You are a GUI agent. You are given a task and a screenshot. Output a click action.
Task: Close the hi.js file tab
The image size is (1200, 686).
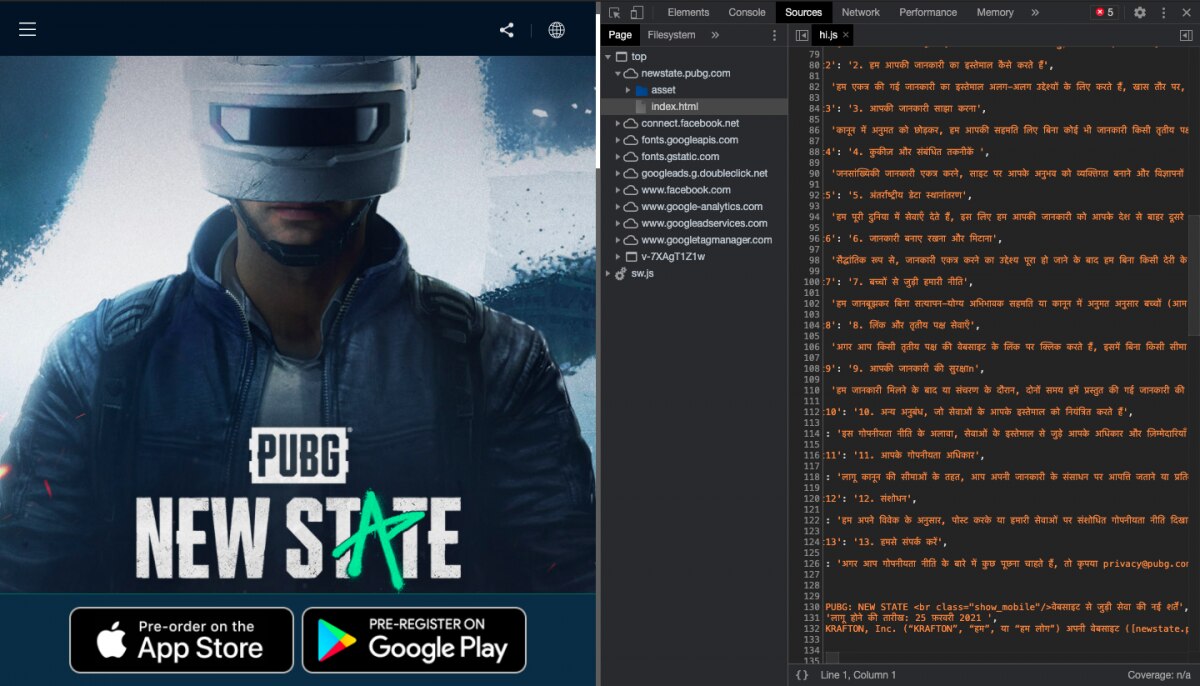845,35
